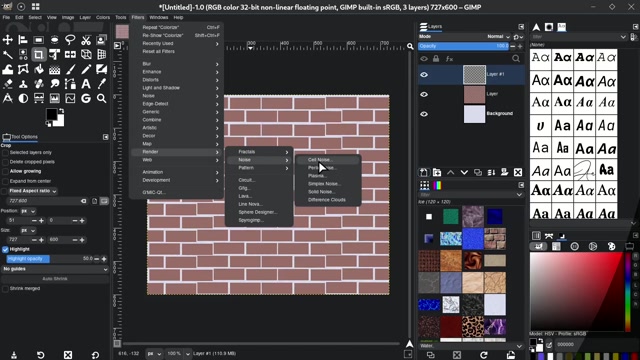Select the Scissors Select tool

86,40
